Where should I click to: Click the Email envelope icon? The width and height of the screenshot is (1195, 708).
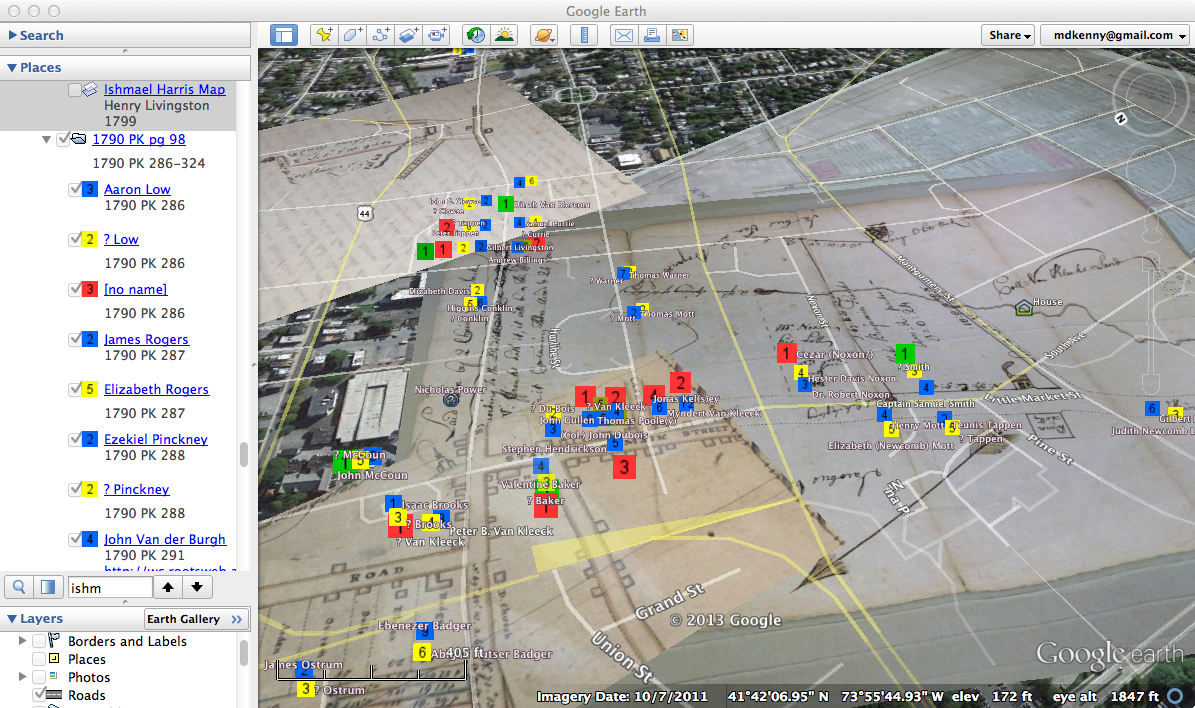(623, 35)
